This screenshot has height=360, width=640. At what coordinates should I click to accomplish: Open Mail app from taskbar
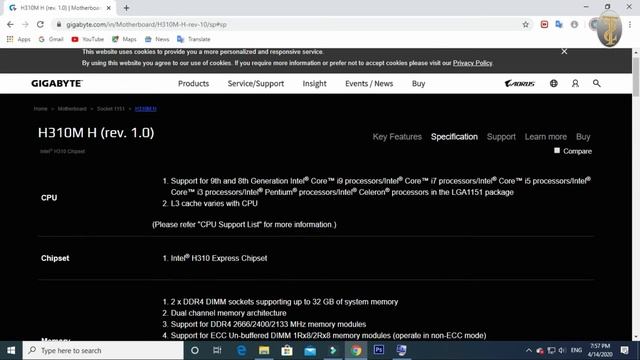pos(310,350)
